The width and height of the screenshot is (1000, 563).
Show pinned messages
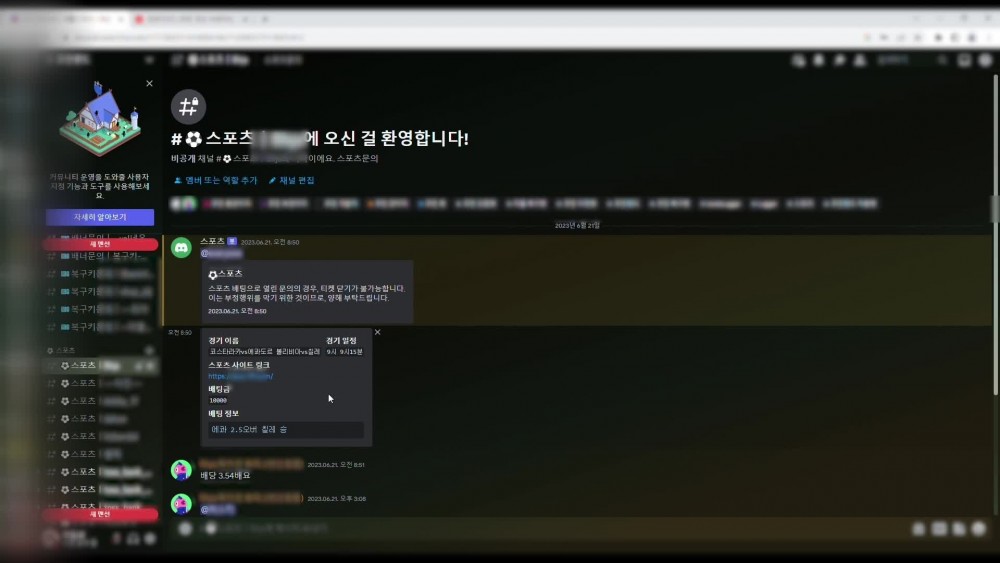click(x=840, y=60)
